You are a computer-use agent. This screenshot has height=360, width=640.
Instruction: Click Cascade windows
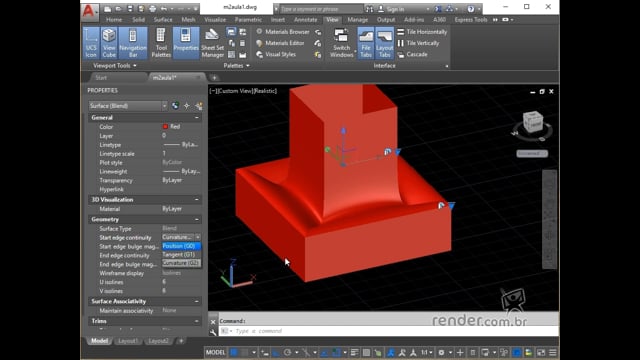point(412,54)
